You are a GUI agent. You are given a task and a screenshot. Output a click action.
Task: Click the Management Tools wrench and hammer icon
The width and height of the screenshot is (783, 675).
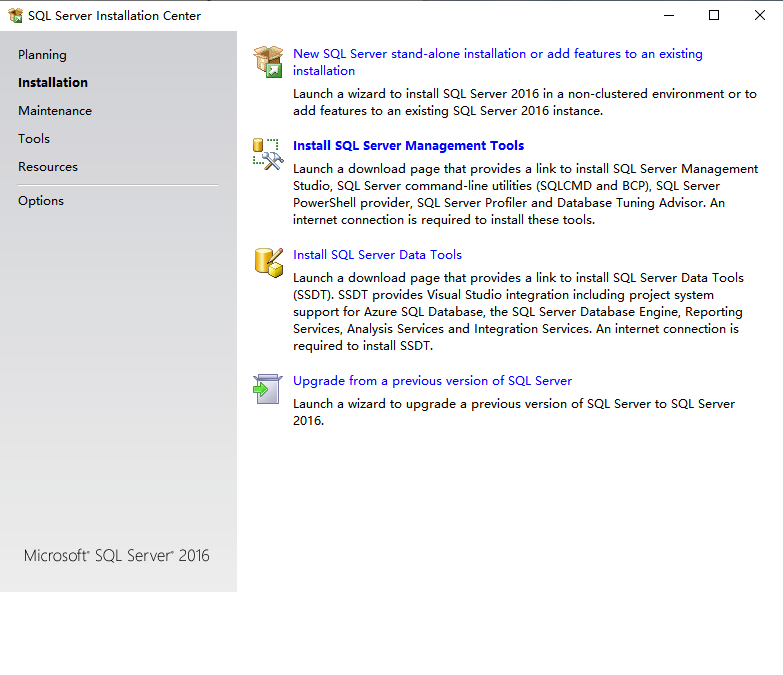point(268,154)
